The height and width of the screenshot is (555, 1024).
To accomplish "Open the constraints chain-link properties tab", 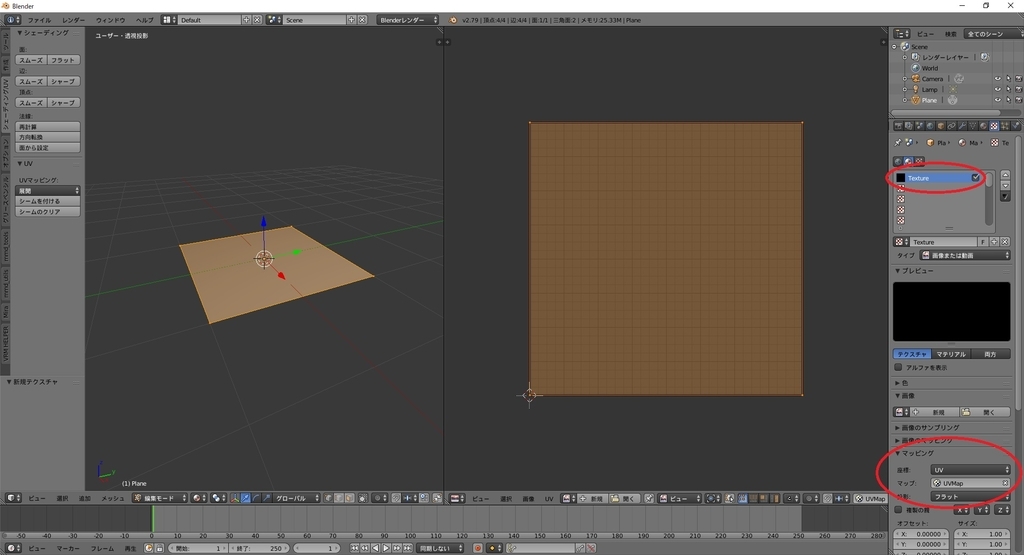I will click(952, 126).
